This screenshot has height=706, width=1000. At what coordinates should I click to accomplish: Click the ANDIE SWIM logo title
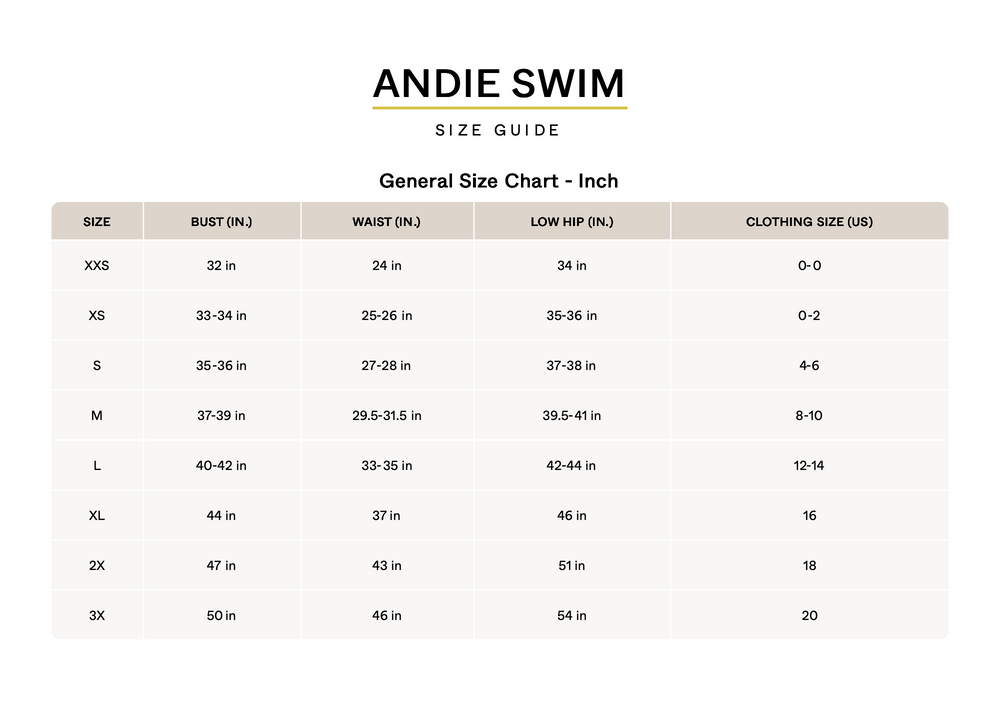[x=499, y=82]
